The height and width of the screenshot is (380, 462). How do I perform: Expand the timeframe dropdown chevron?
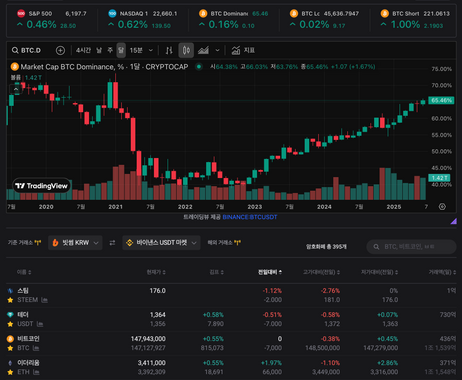(x=151, y=50)
